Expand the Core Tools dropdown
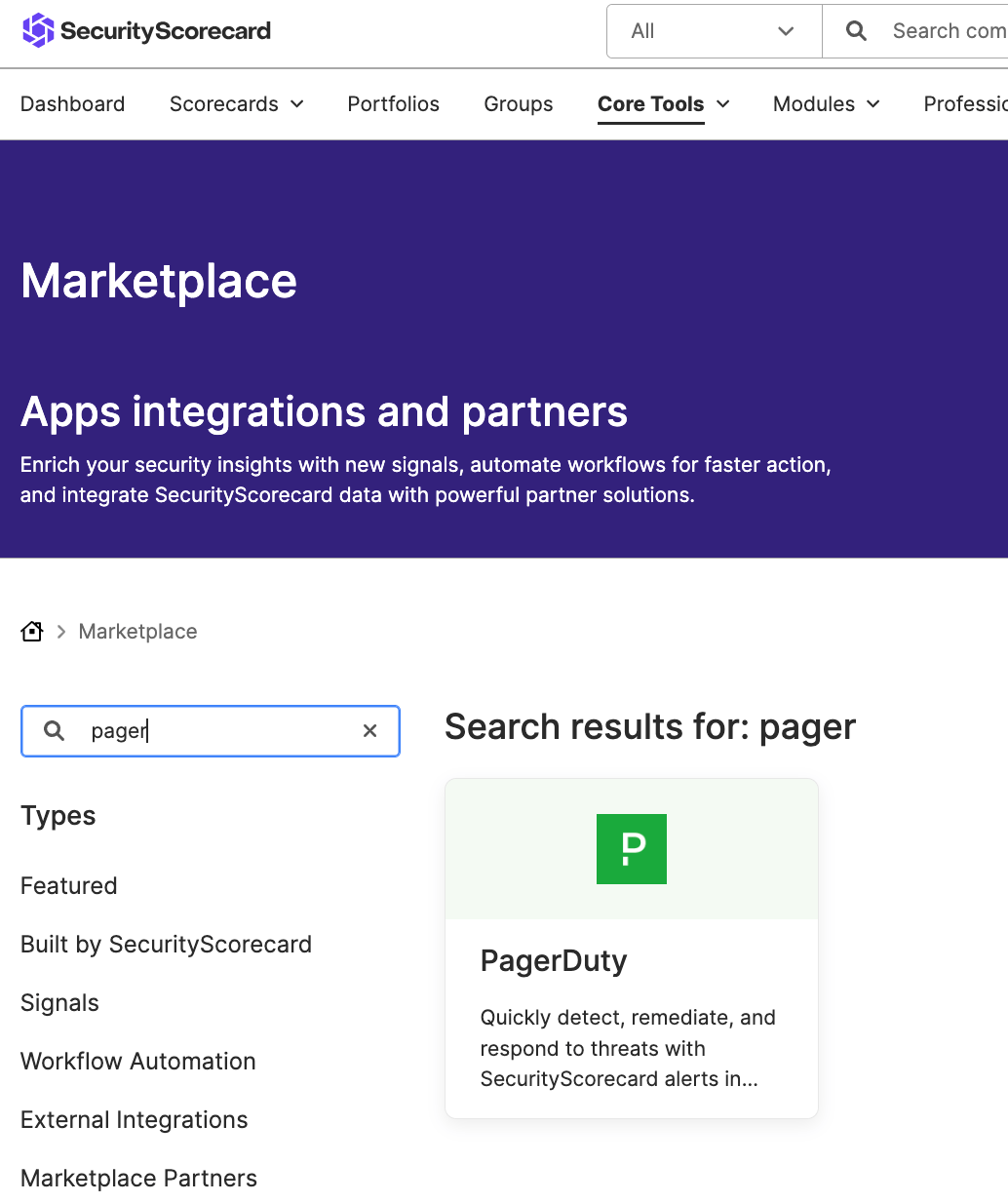Image resolution: width=1008 pixels, height=1203 pixels. pyautogui.click(x=663, y=103)
